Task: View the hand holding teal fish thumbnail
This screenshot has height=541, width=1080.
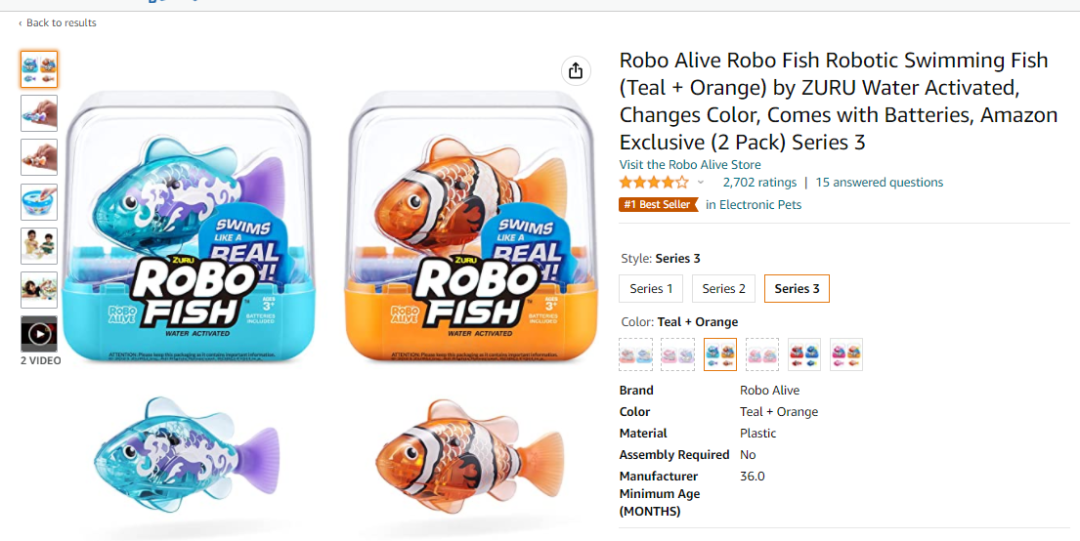Action: tap(39, 114)
